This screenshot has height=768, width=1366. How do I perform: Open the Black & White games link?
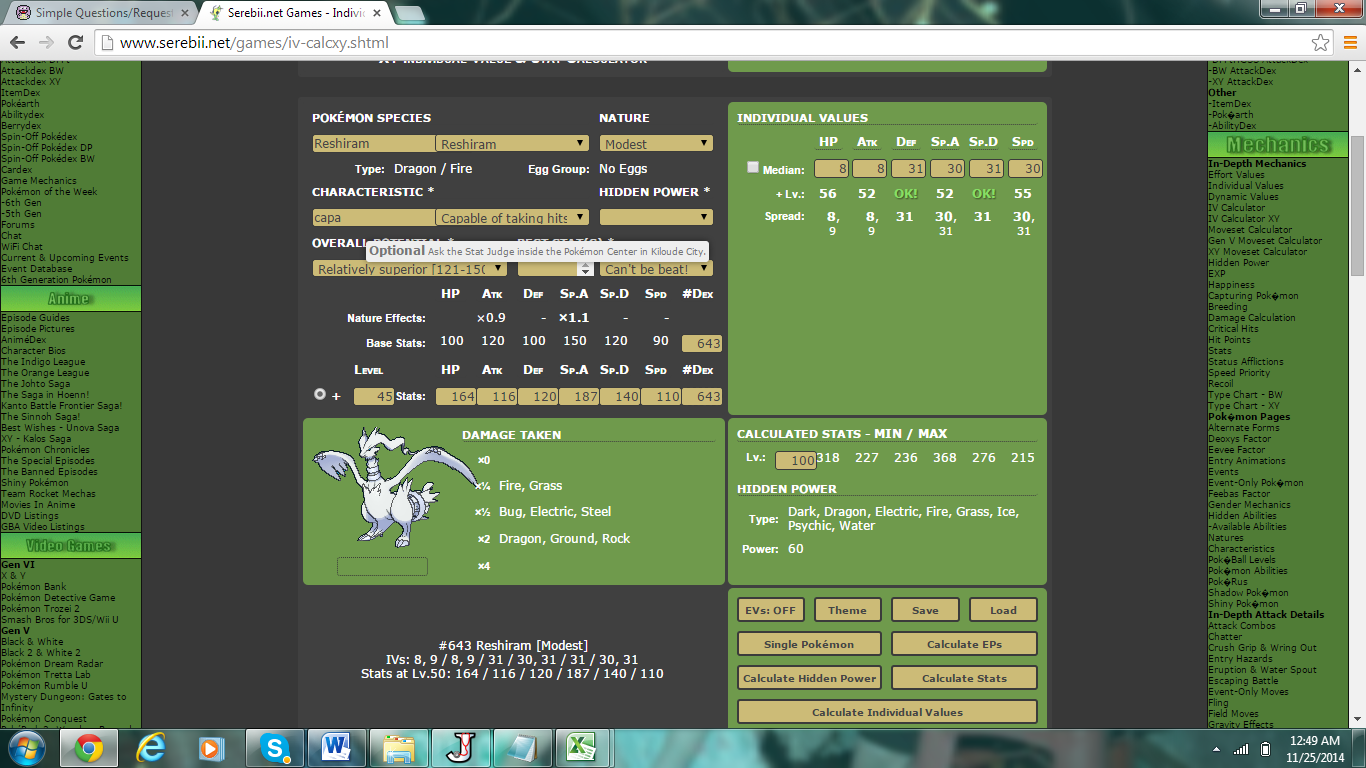pos(32,642)
